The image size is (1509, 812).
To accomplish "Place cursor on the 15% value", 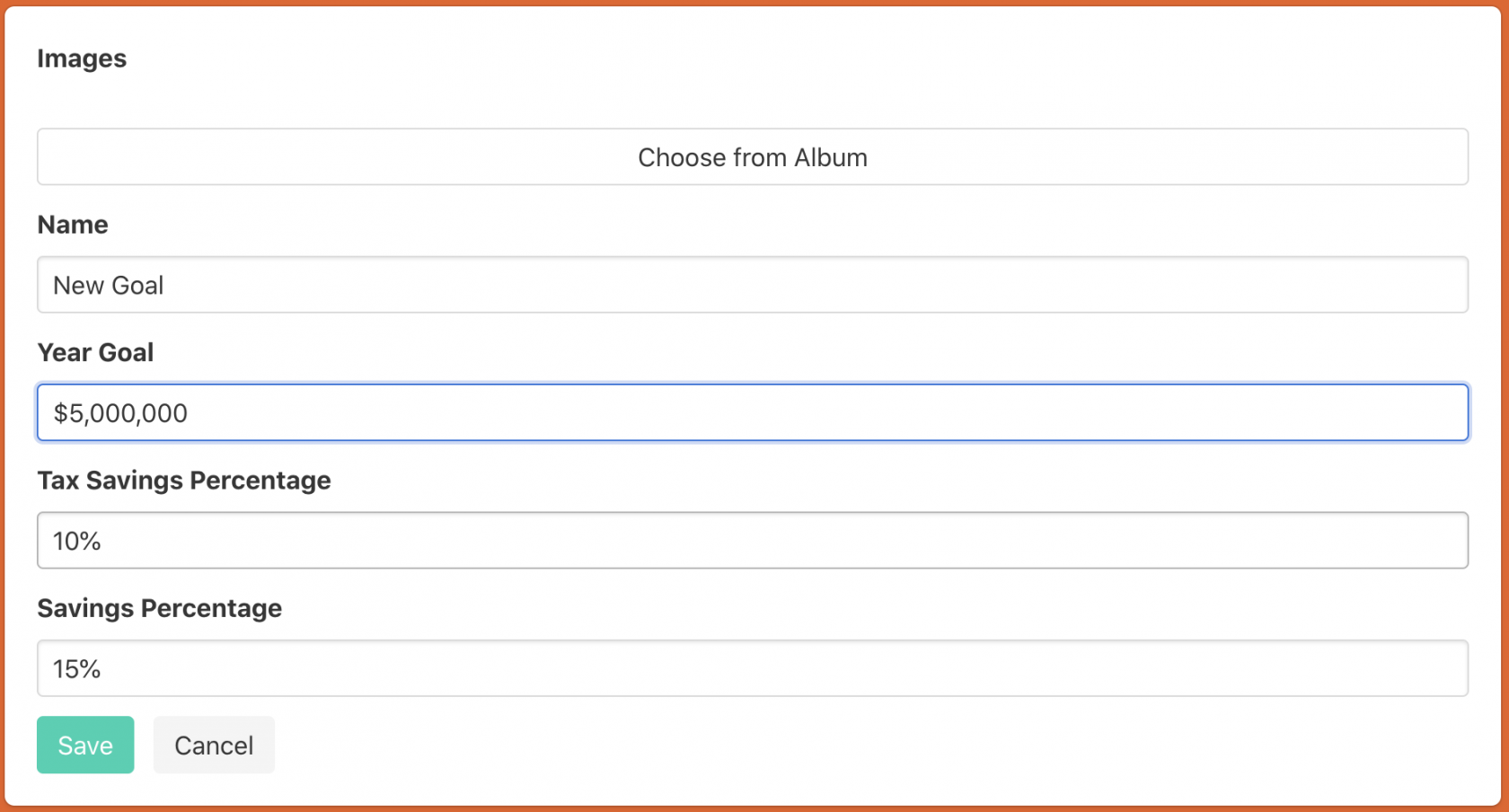I will 77,669.
